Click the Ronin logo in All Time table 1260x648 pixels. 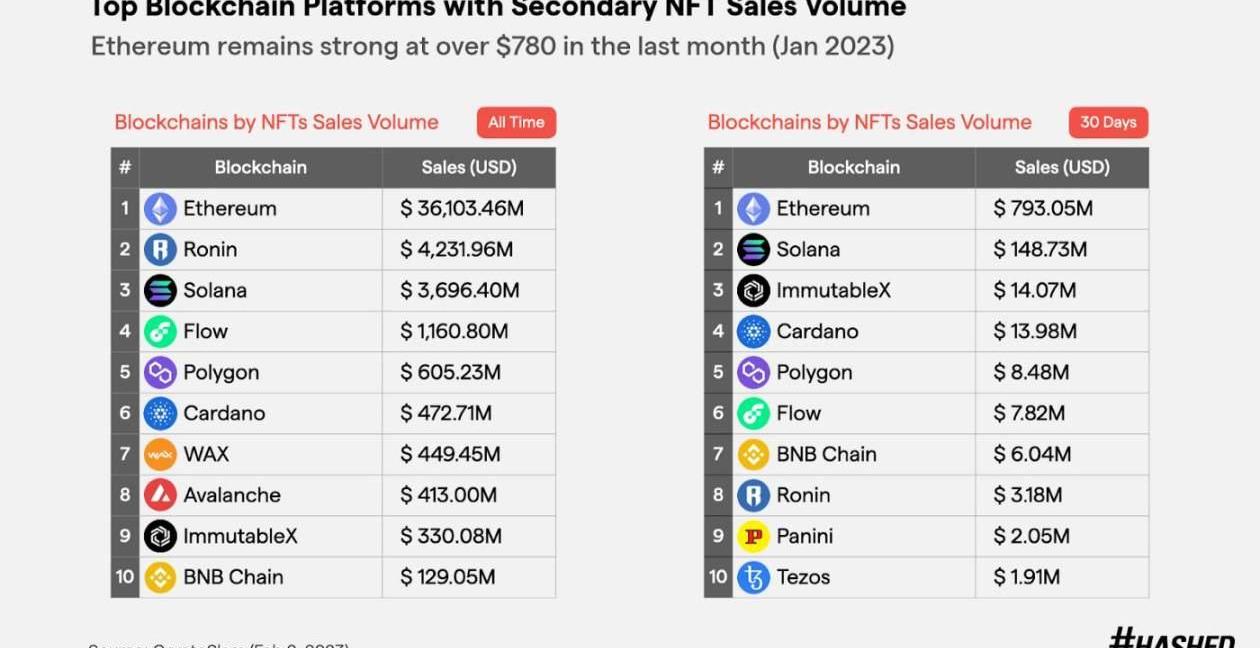(x=160, y=250)
